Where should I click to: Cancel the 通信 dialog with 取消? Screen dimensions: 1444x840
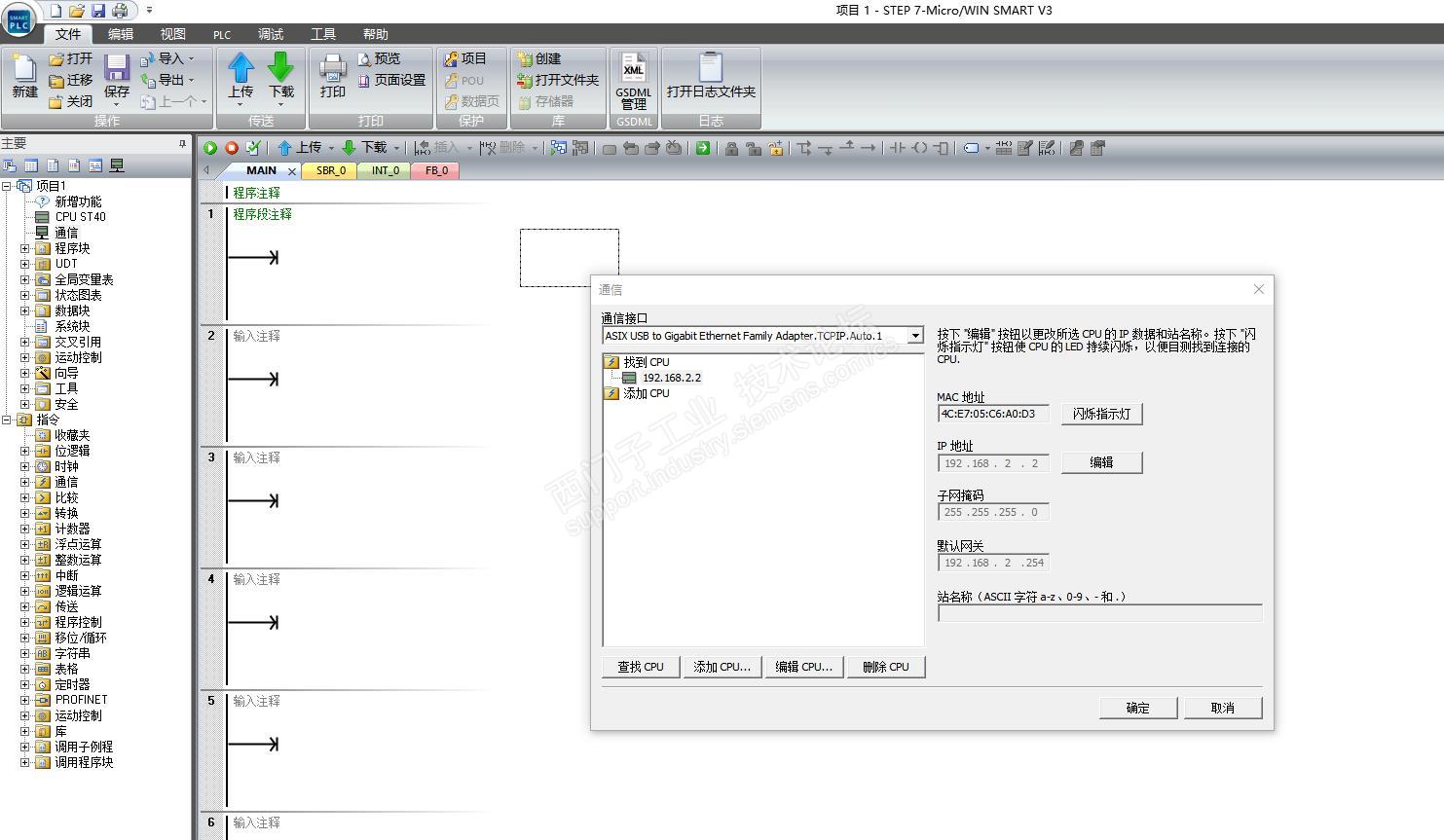[1223, 708]
